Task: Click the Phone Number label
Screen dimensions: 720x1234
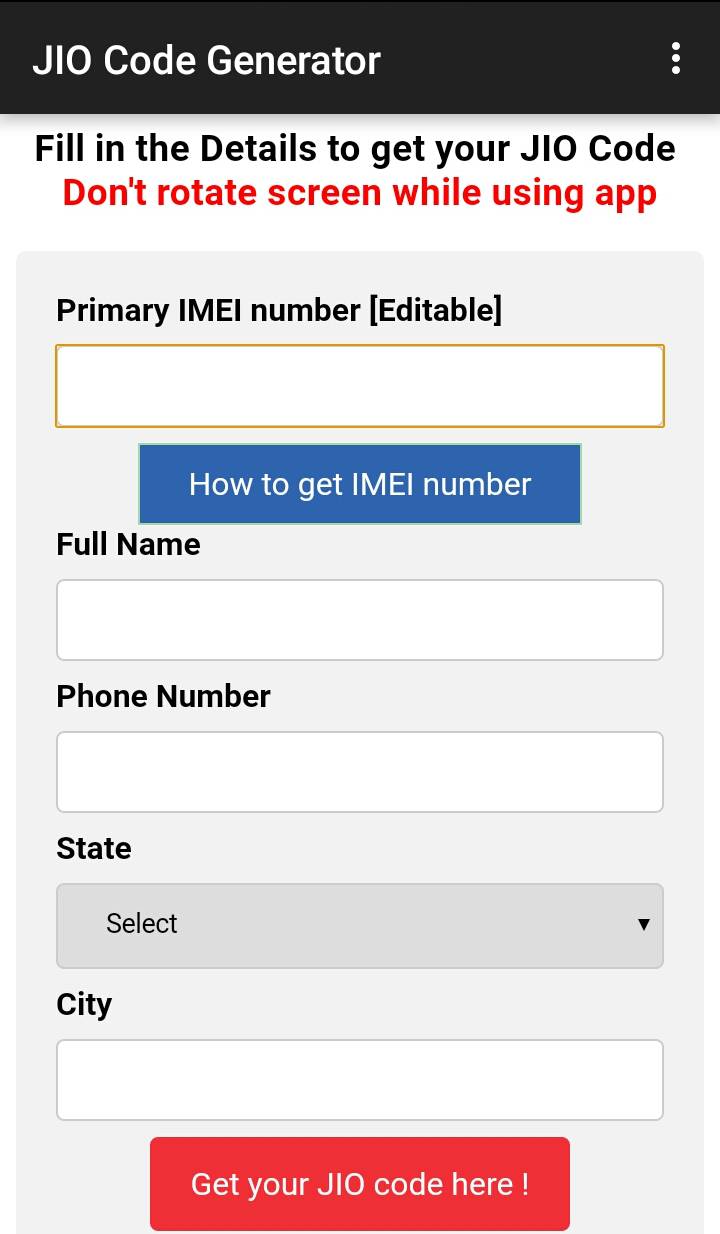Action: click(x=163, y=696)
